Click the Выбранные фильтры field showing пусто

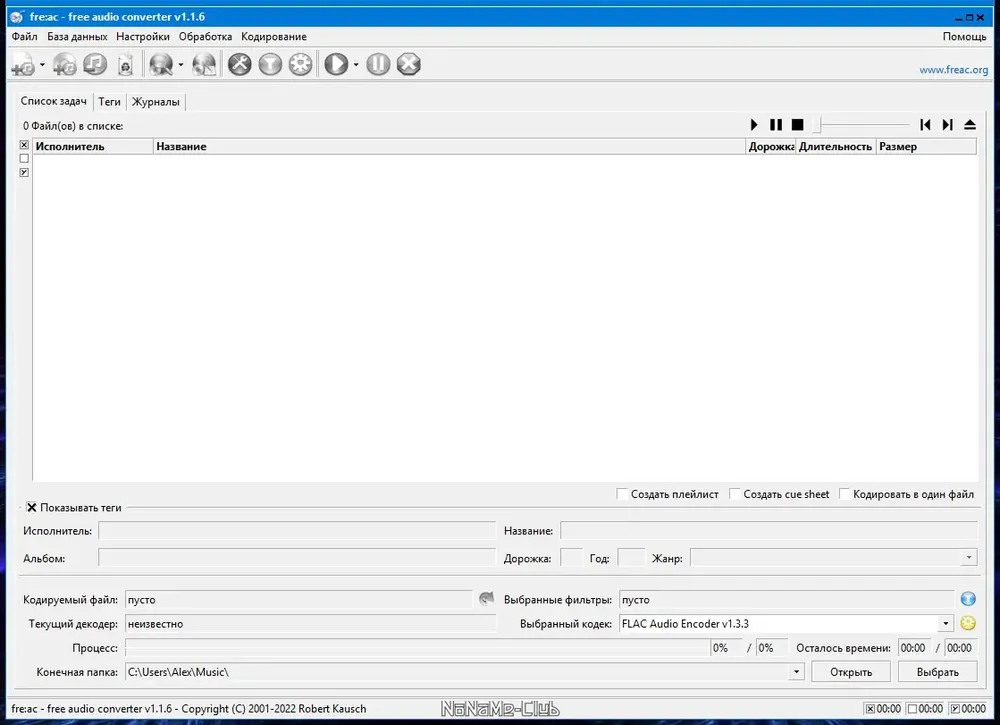point(786,599)
